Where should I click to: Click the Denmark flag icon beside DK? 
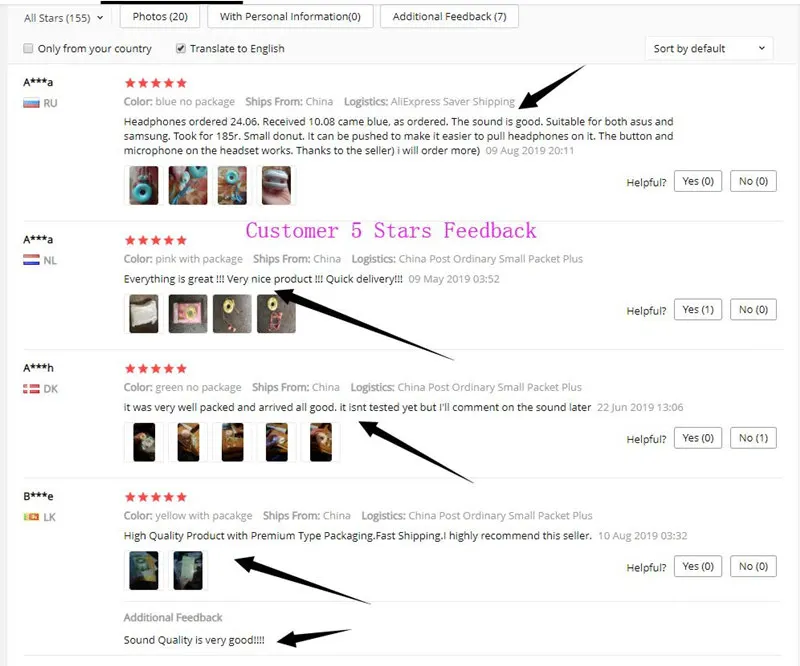tap(31, 389)
